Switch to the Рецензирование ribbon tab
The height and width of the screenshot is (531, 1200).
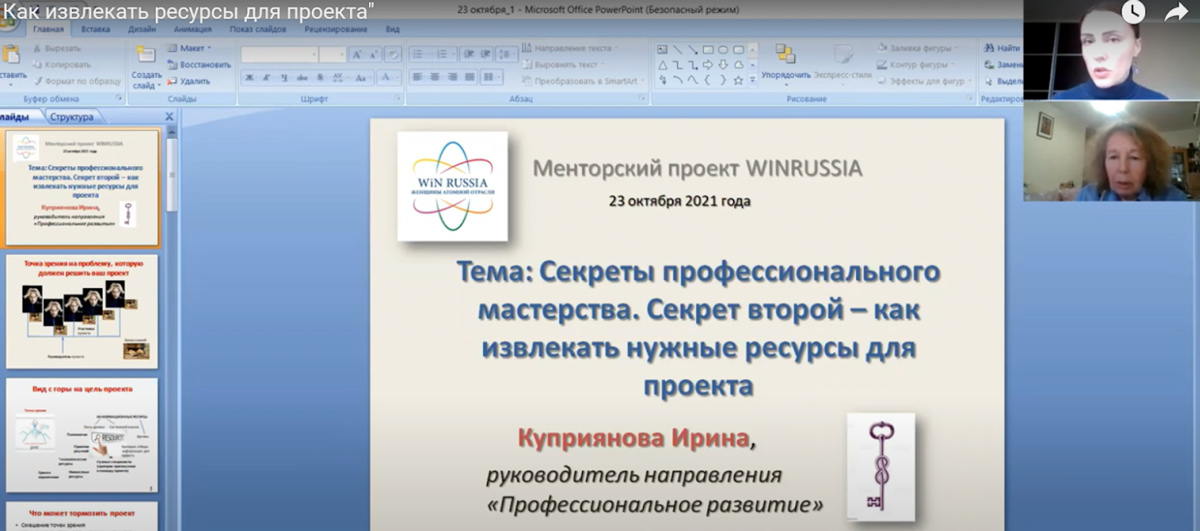337,29
